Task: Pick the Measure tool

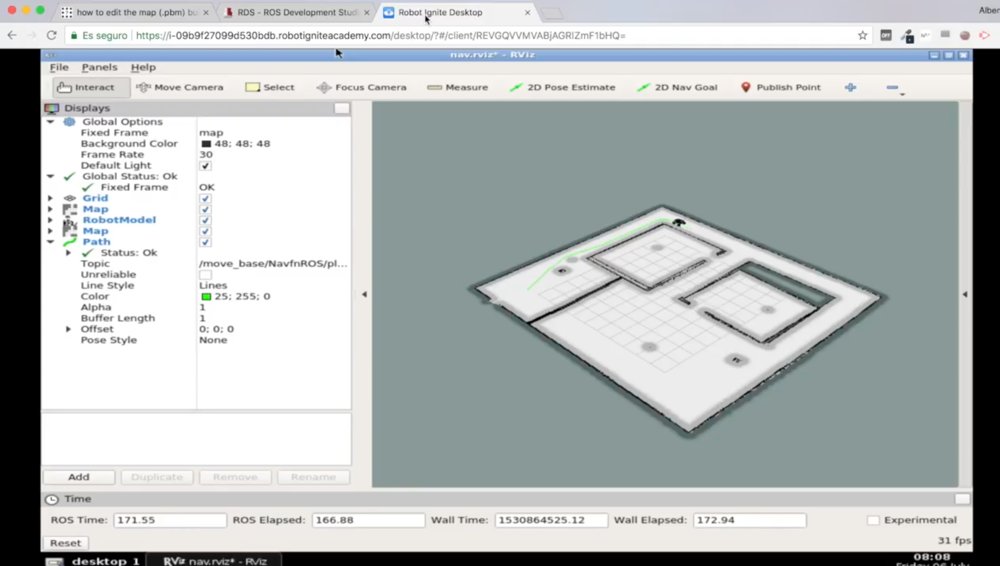Action: 457,87
